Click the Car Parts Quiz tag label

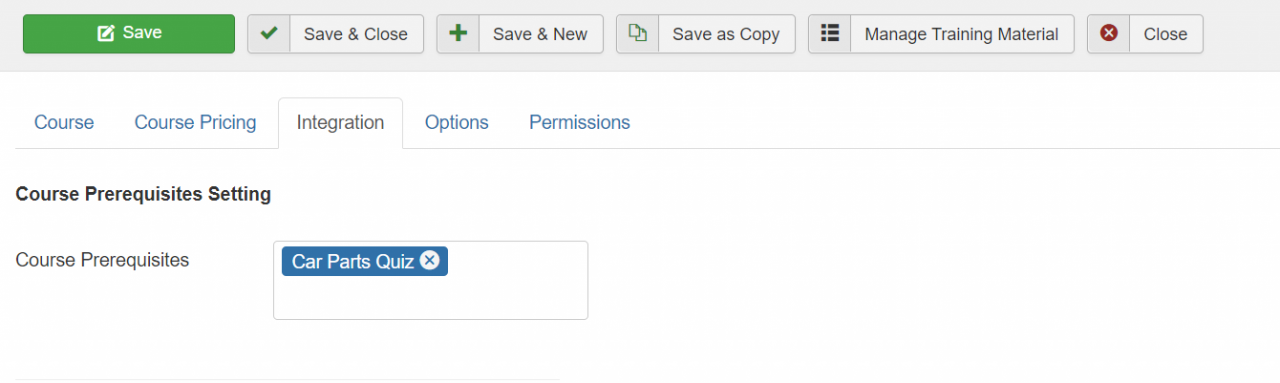tap(353, 262)
